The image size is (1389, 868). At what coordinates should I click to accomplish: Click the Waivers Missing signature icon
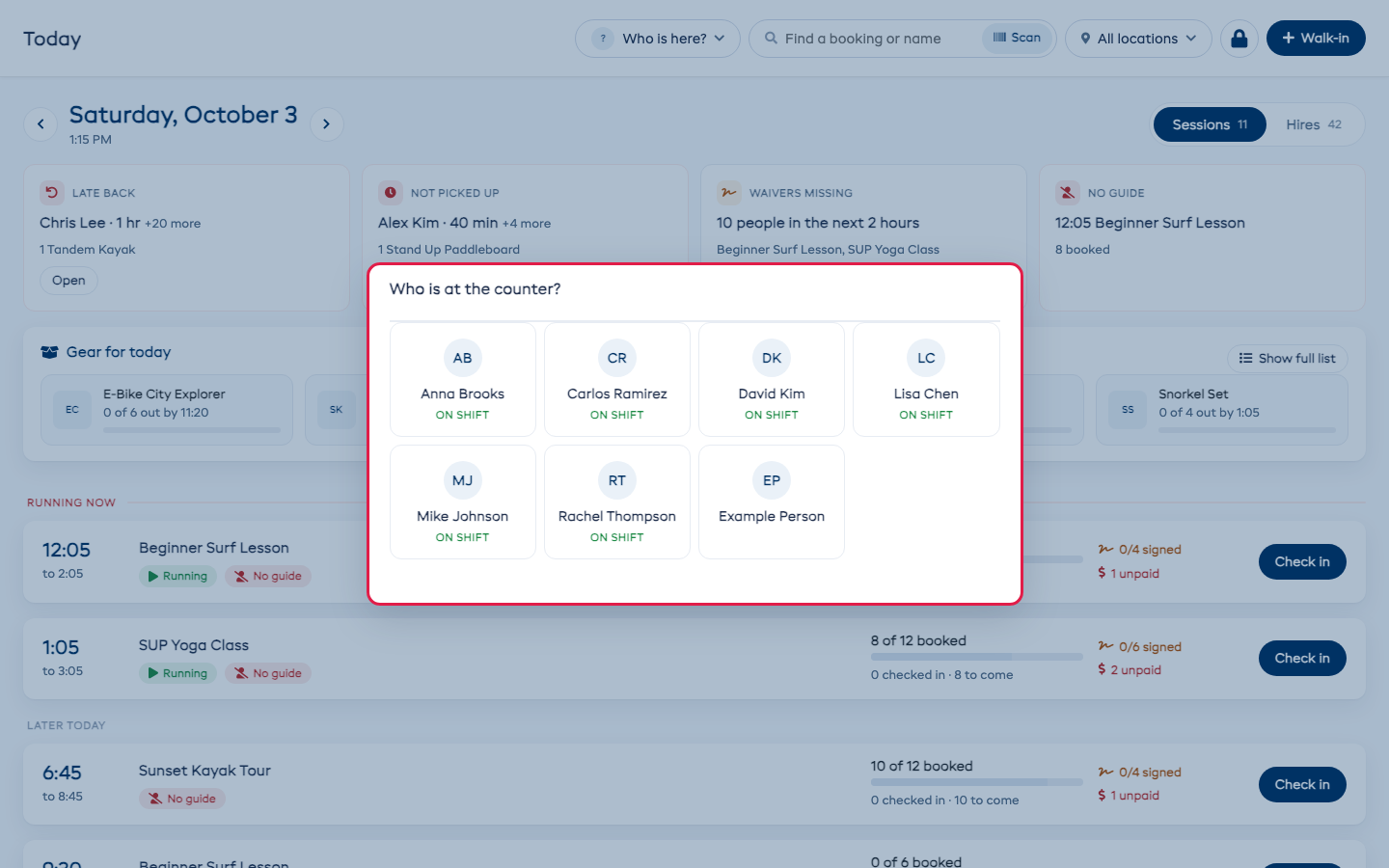729,193
